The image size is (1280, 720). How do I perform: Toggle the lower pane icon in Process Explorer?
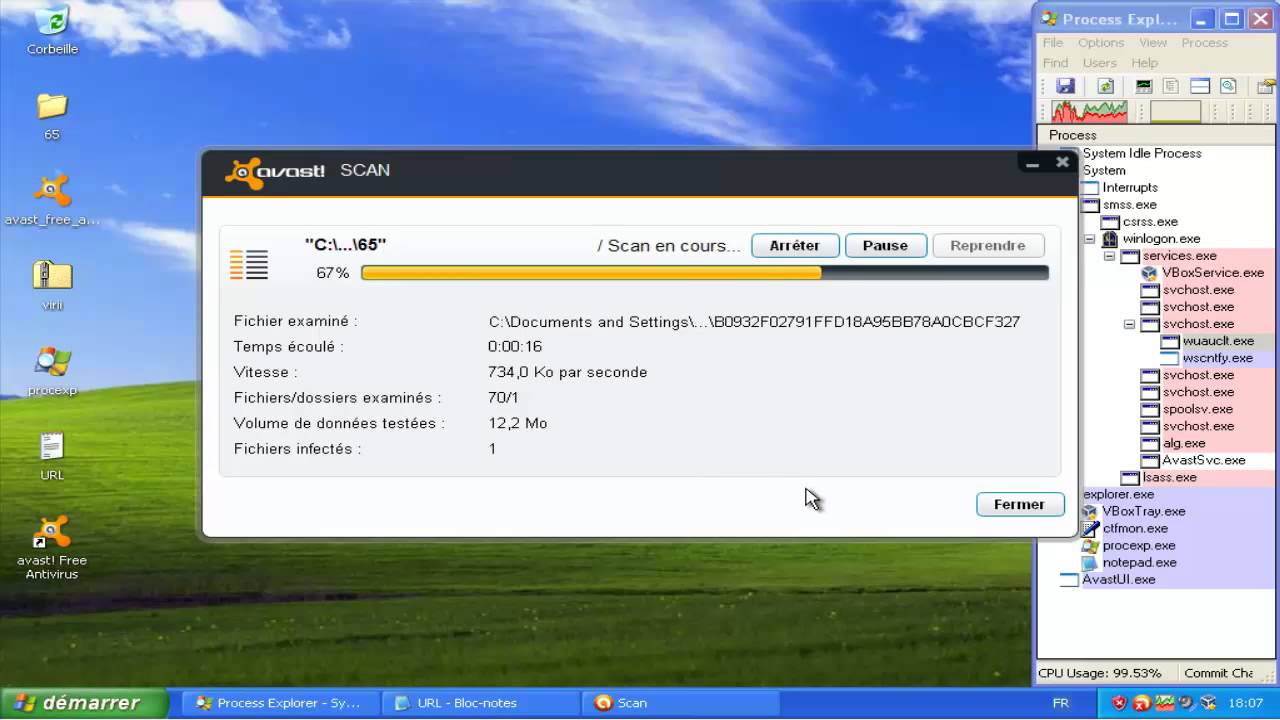pos(1200,87)
